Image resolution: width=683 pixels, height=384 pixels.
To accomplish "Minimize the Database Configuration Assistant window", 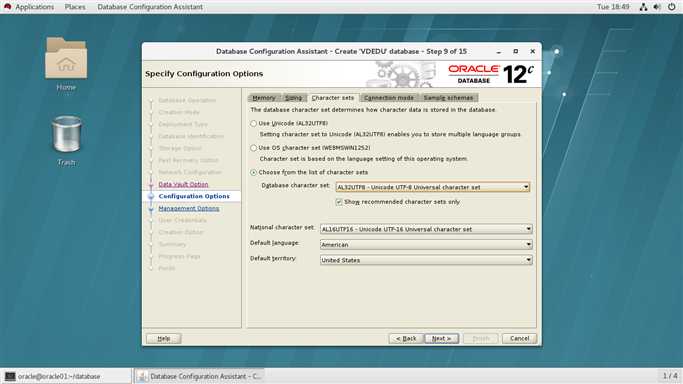I will tap(499, 52).
